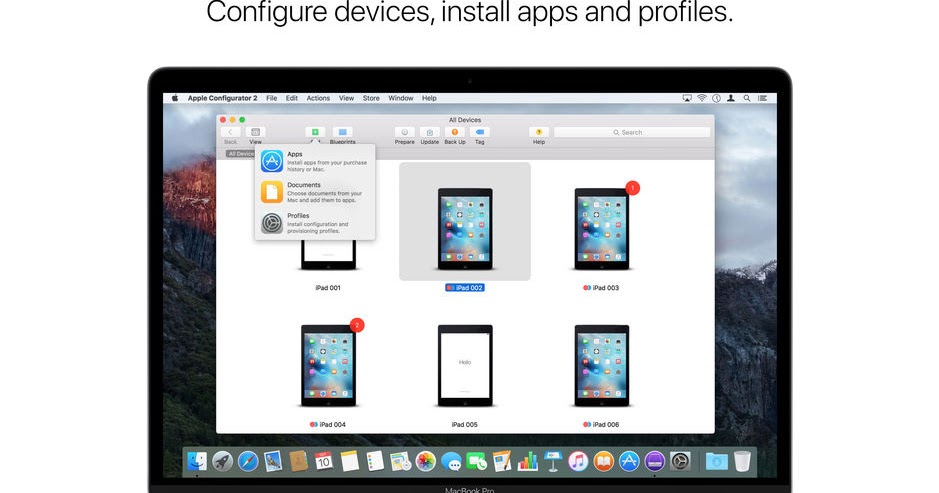Open Notes from the Dock
The image size is (939, 493).
pos(349,461)
